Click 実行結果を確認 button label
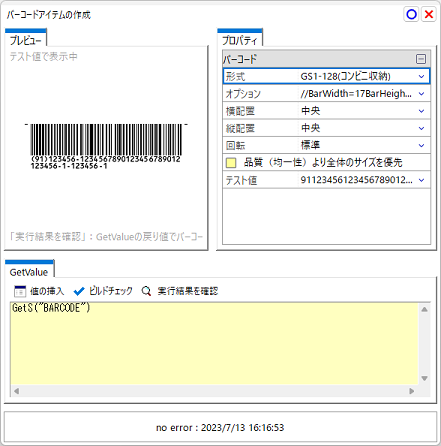 coord(188,291)
